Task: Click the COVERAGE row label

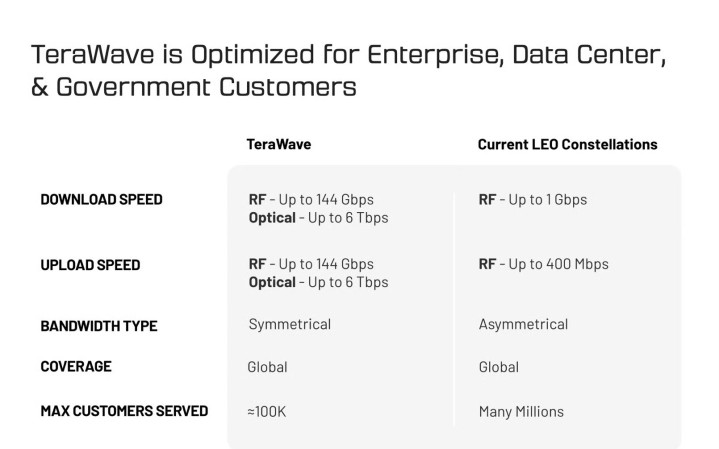Action: point(76,367)
